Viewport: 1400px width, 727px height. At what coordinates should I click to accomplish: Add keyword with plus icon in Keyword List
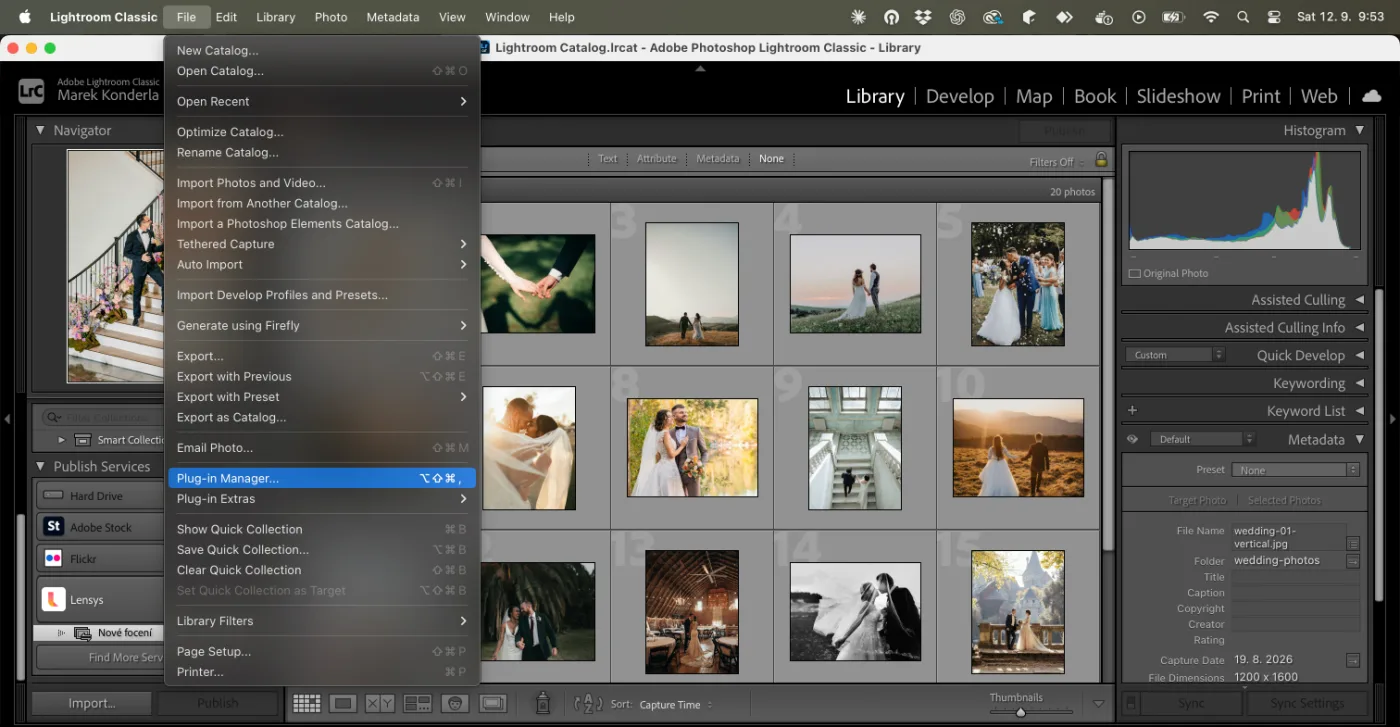click(x=1132, y=410)
